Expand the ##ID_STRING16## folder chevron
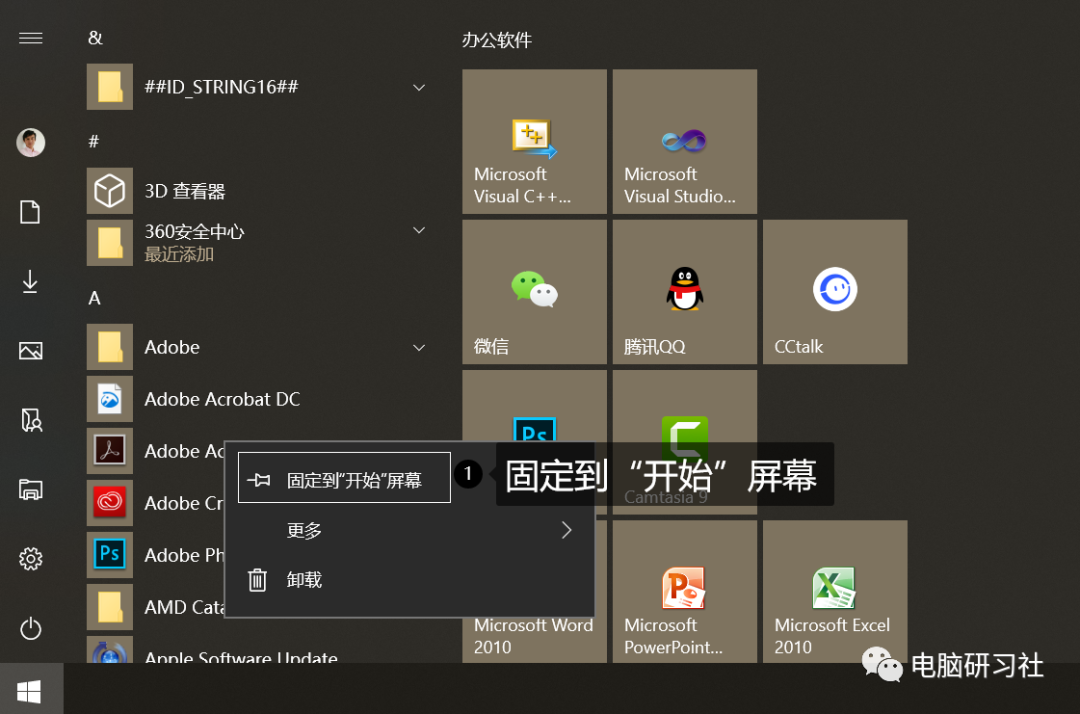1080x714 pixels. point(419,87)
